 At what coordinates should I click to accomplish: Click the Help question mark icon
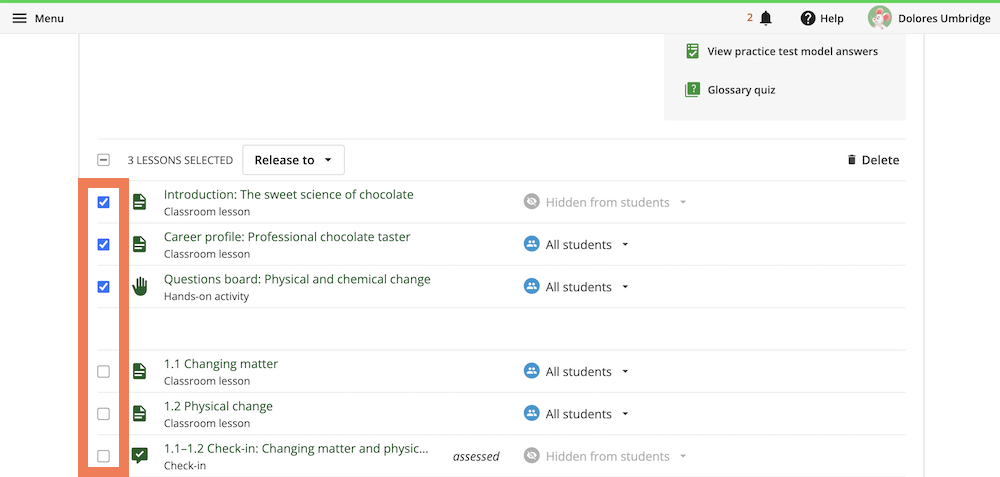pos(808,18)
